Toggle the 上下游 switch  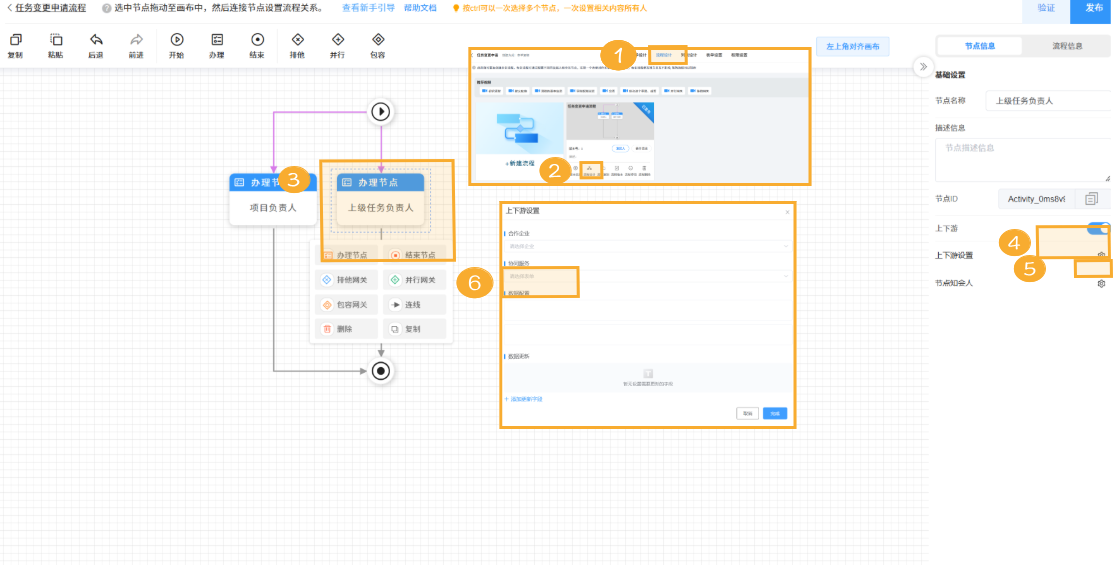click(x=1099, y=229)
